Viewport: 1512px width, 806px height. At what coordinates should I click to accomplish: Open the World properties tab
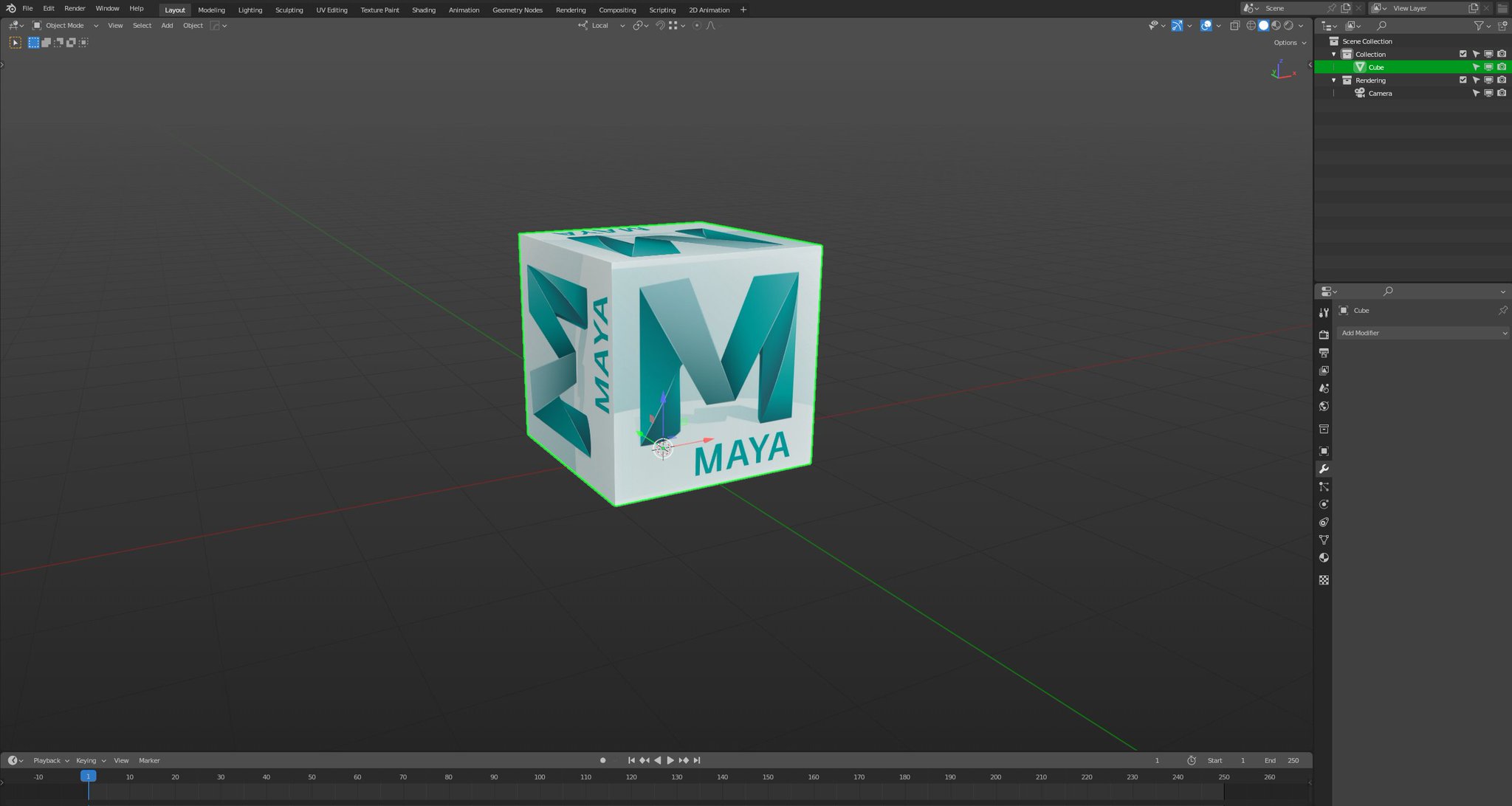pos(1324,407)
